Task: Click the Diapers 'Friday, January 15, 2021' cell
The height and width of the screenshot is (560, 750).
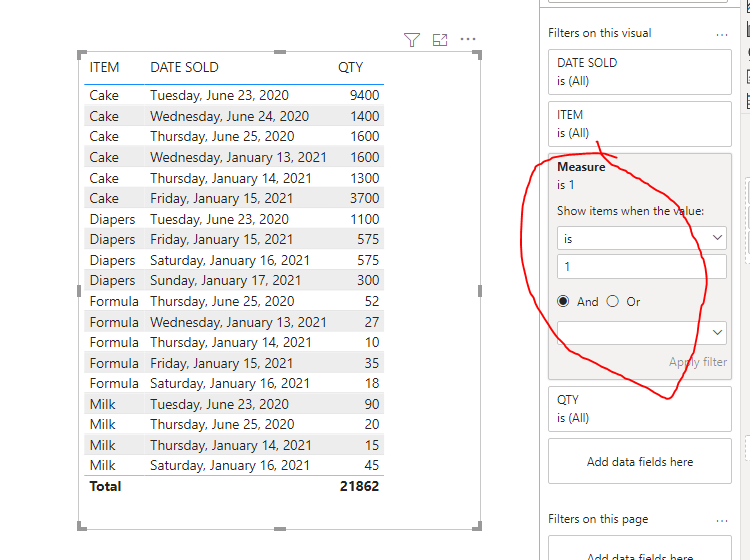Action: coord(221,240)
